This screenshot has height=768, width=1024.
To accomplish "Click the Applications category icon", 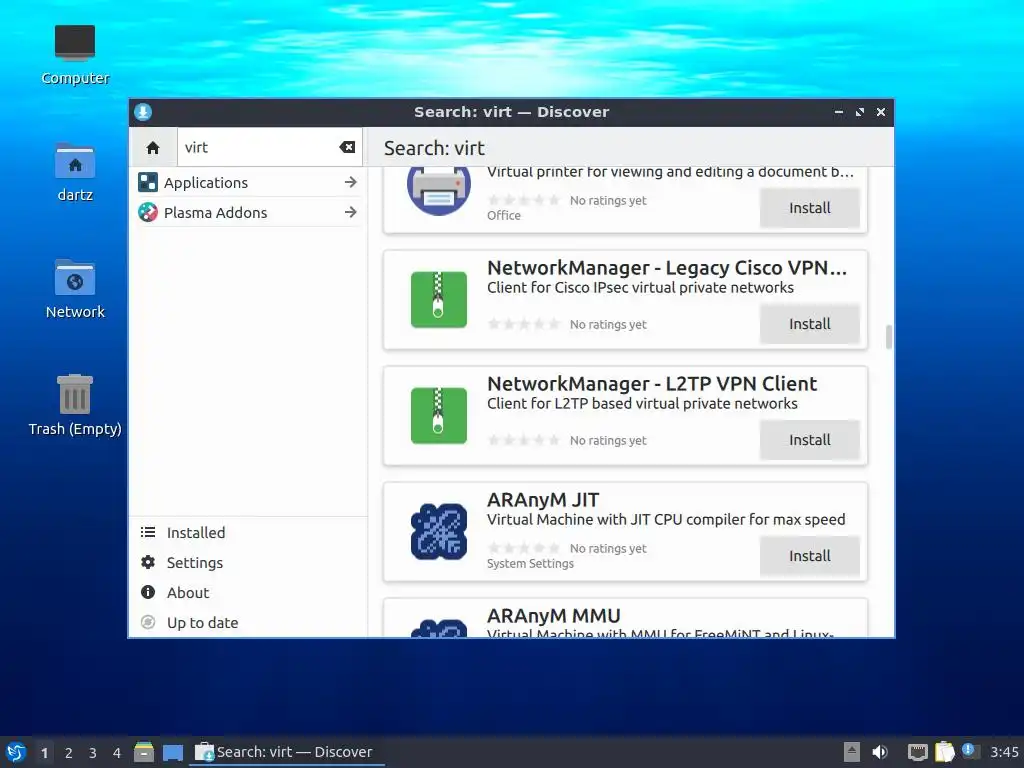I will [x=148, y=182].
